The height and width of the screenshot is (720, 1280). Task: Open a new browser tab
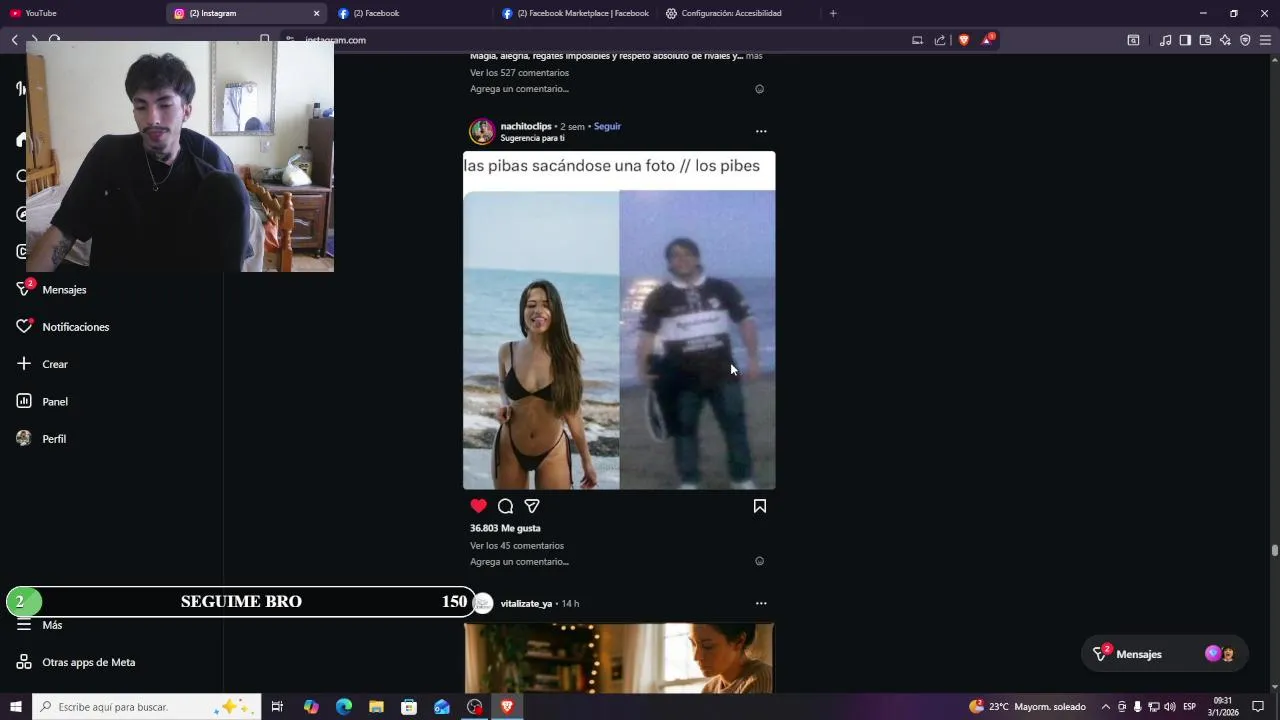[833, 13]
